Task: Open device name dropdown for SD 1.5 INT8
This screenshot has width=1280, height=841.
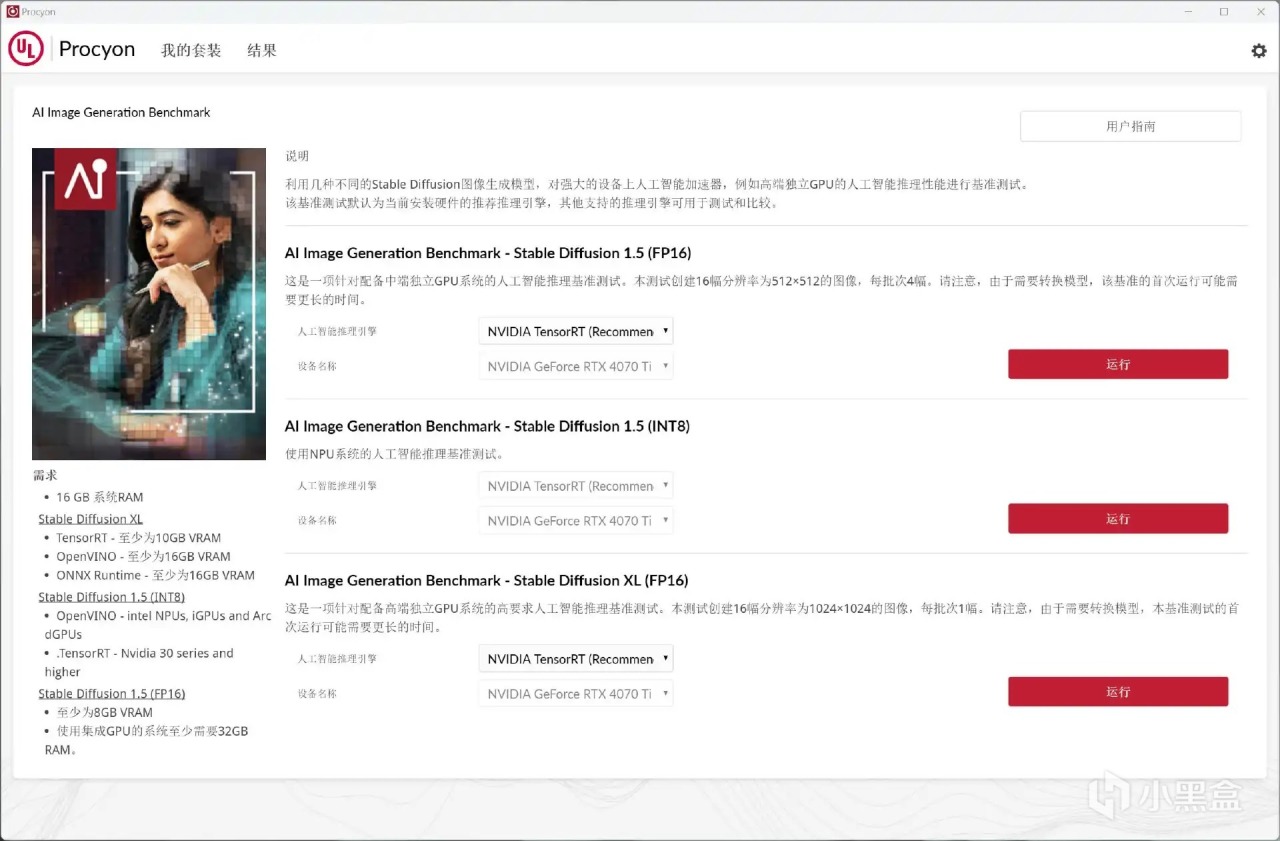Action: tap(576, 520)
